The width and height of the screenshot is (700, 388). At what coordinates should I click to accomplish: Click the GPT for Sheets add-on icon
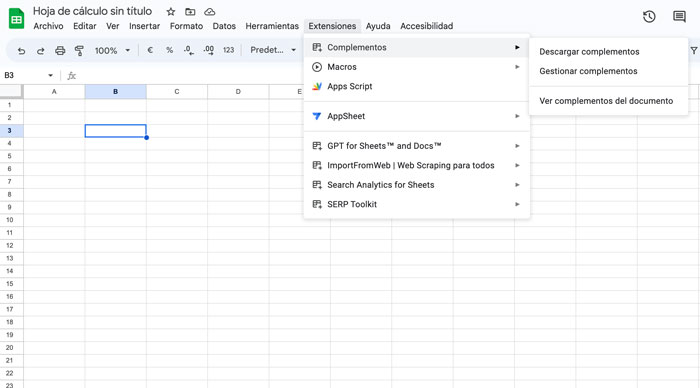pos(317,146)
